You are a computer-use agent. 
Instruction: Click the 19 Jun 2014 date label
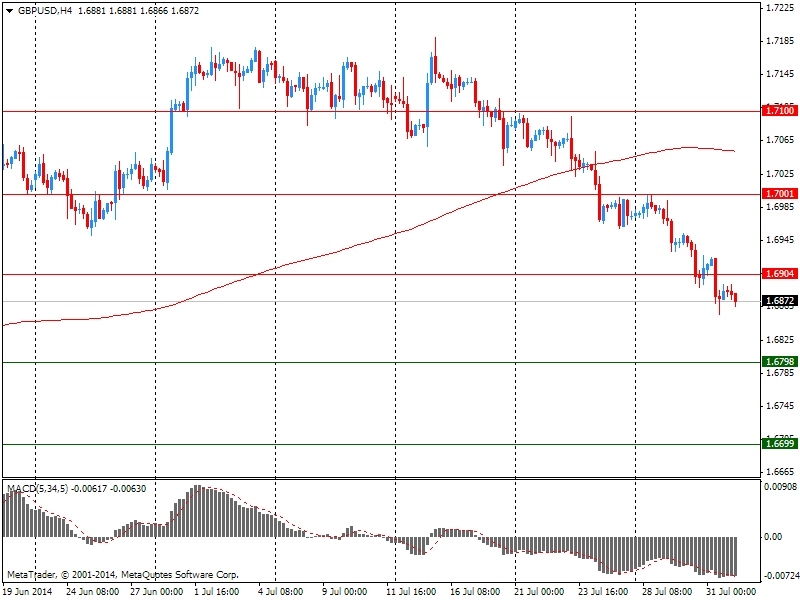click(27, 592)
